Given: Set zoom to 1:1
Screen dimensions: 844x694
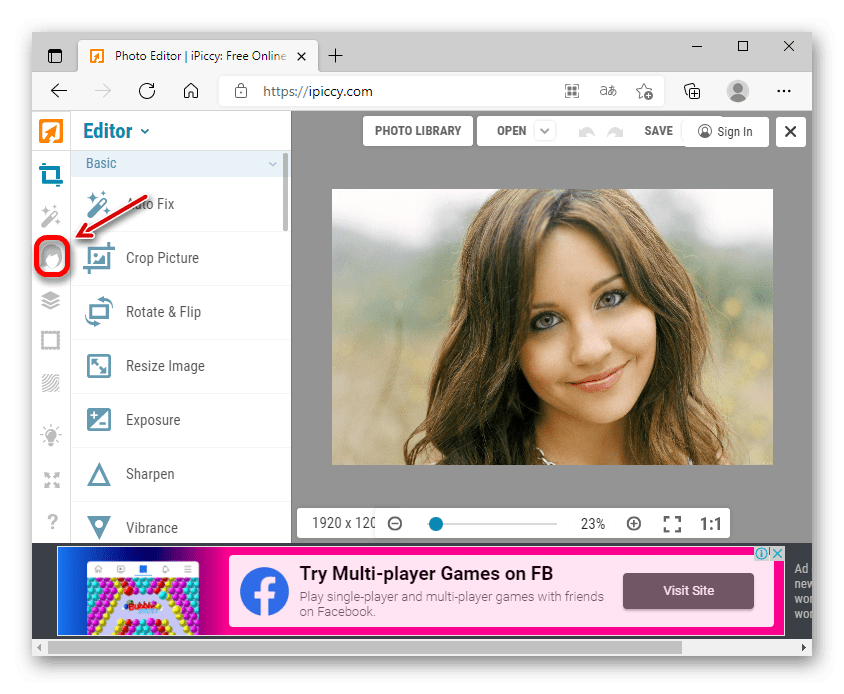Looking at the screenshot, I should point(710,524).
